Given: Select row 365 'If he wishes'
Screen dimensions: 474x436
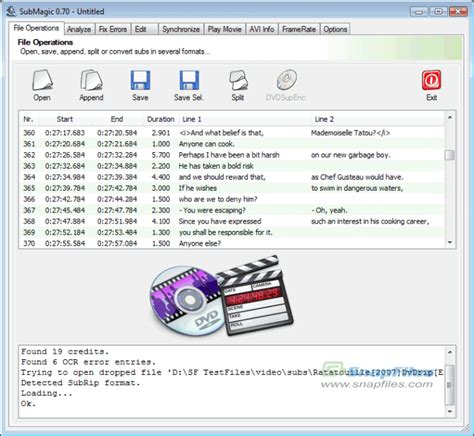Looking at the screenshot, I should 232,188.
